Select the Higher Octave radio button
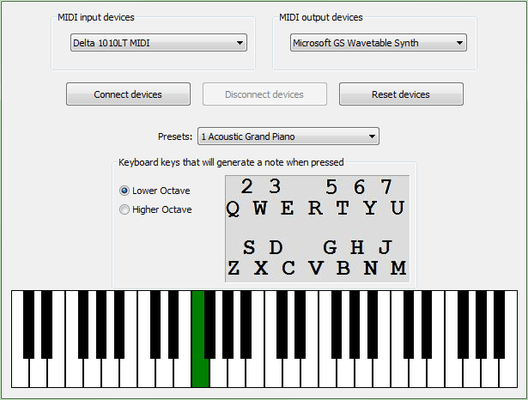This screenshot has height=400, width=528. [124, 209]
